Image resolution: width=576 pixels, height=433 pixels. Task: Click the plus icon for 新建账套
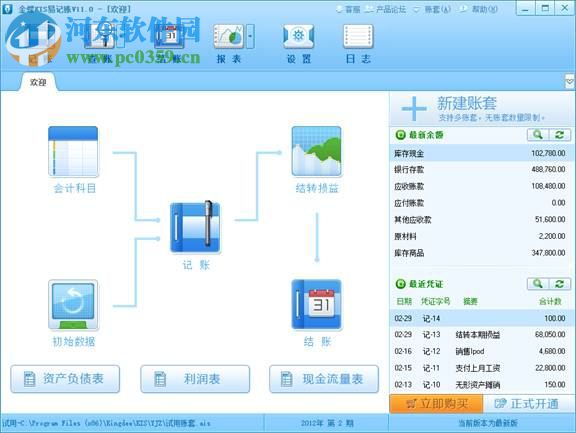coord(414,109)
